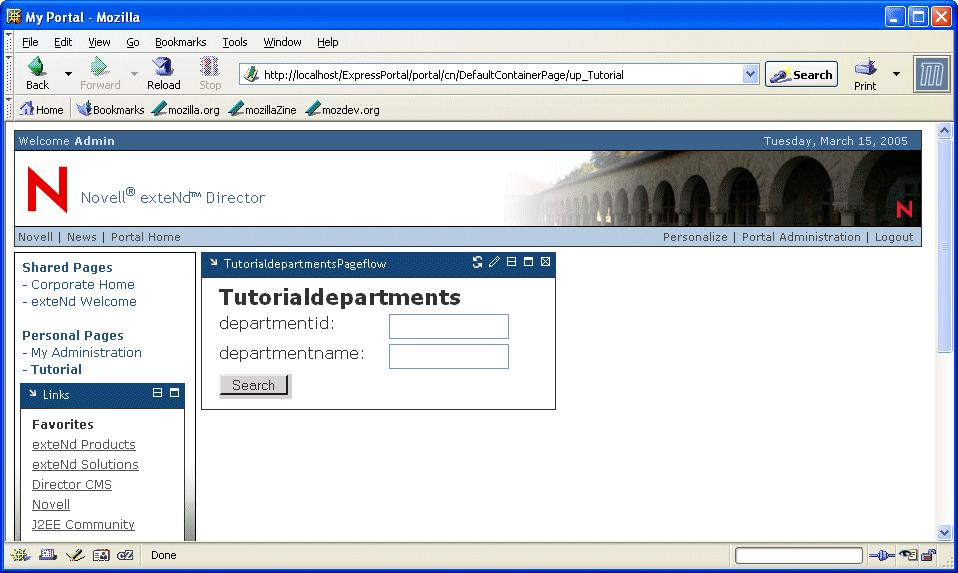This screenshot has height=573, width=958.
Task: Open the News portal link
Action: click(82, 237)
